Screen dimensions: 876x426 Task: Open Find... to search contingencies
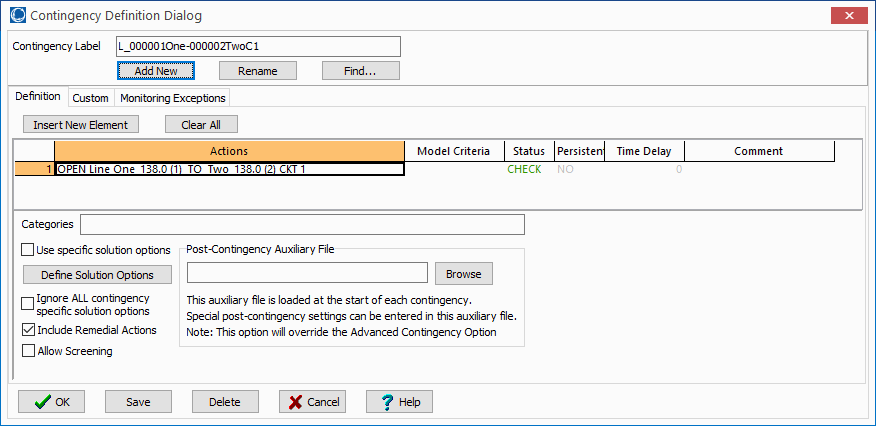pos(360,71)
